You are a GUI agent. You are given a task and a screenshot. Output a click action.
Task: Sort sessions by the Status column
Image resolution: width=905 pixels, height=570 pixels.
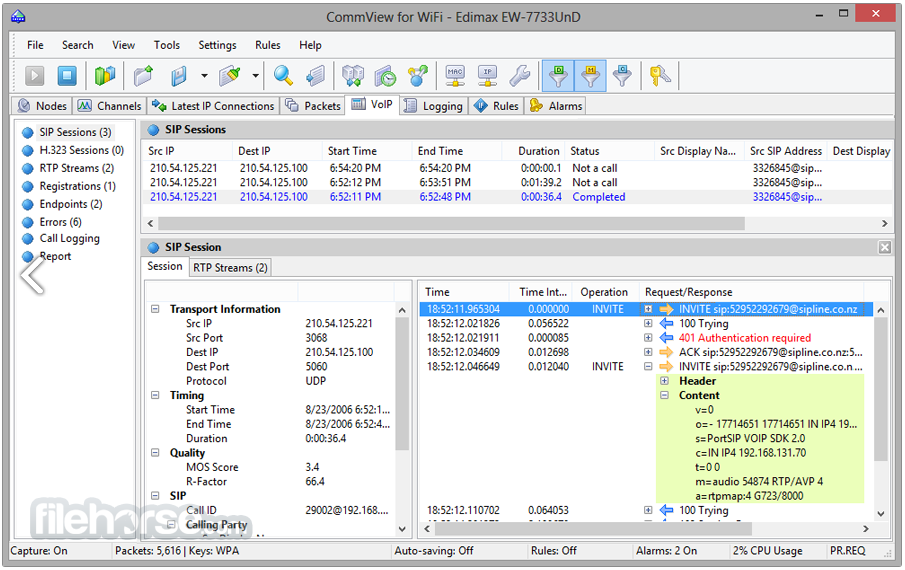coord(609,151)
